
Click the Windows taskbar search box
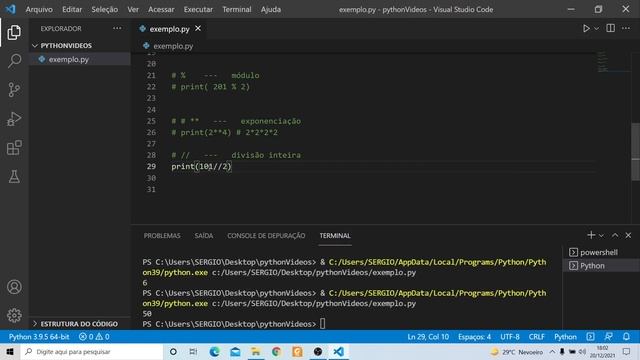coord(92,351)
